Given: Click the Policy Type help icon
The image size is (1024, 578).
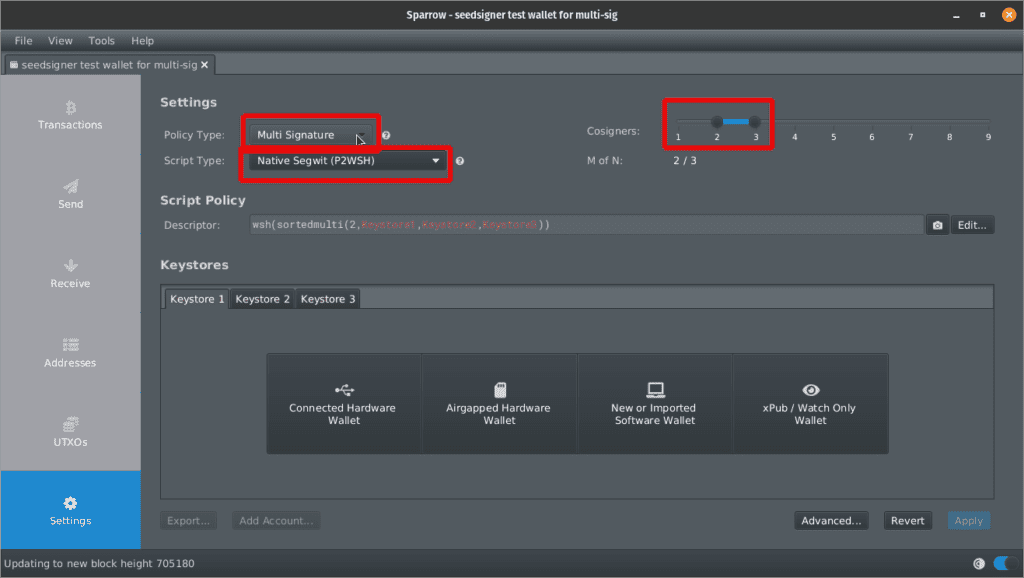Looking at the screenshot, I should click(386, 135).
